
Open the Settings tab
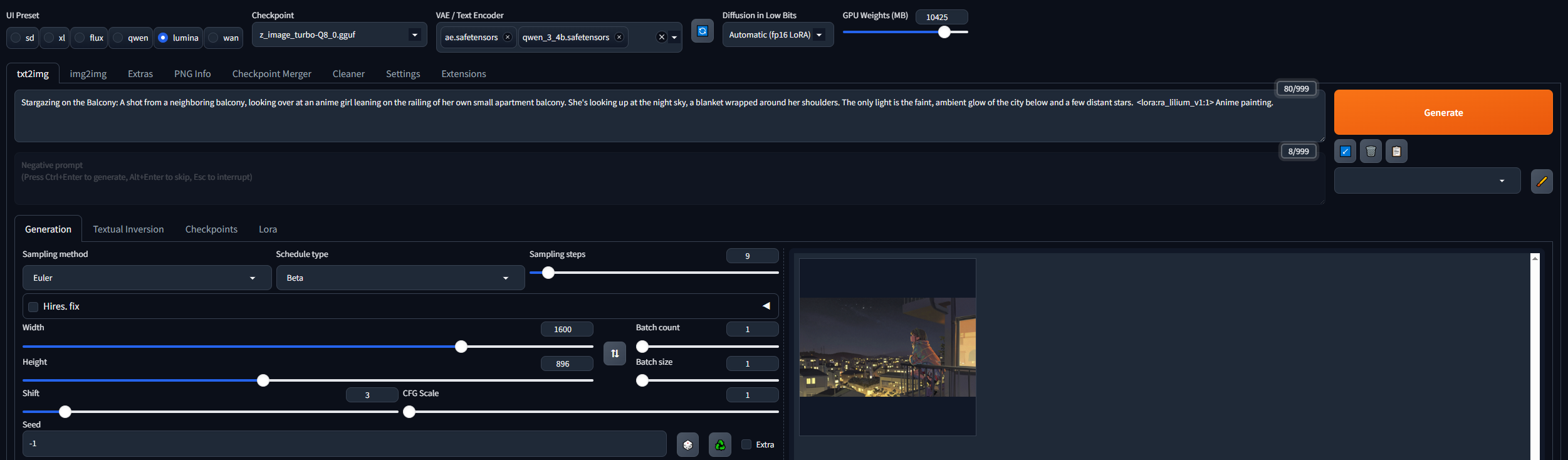pos(403,73)
